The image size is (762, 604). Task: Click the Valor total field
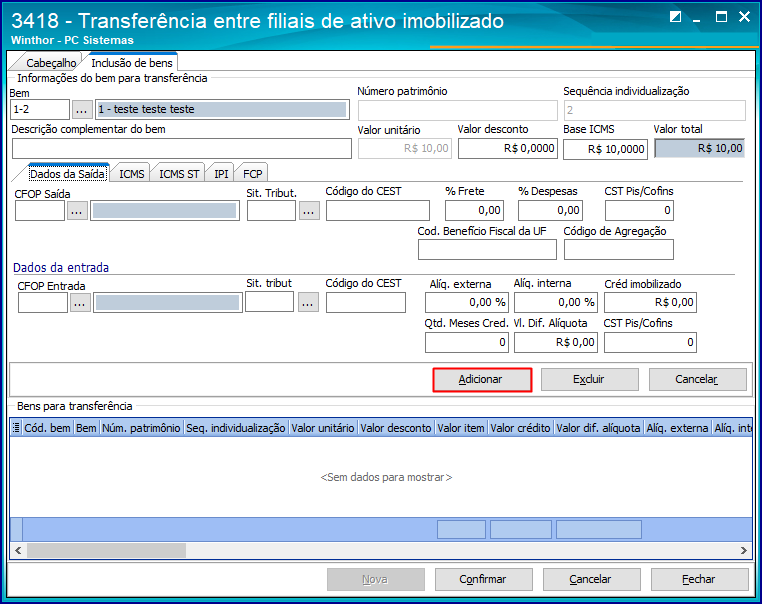(x=699, y=148)
